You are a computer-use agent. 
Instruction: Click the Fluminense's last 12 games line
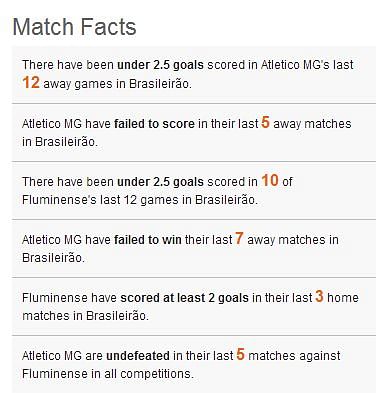click(140, 200)
